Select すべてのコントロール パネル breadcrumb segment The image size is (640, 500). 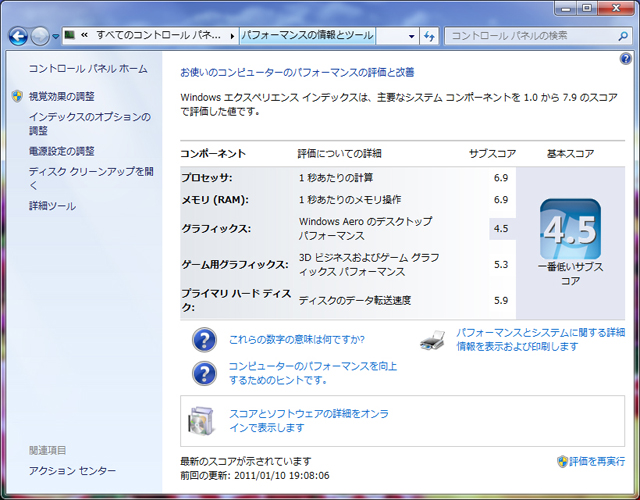coord(158,35)
